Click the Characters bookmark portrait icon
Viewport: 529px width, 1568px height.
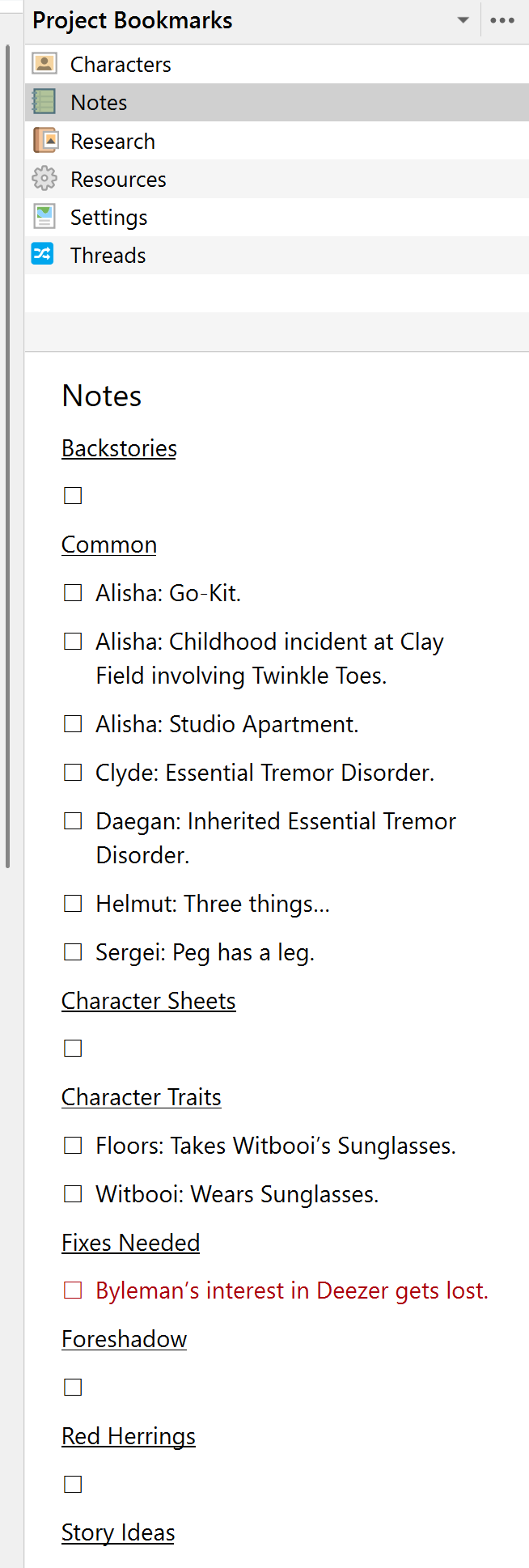[44, 64]
